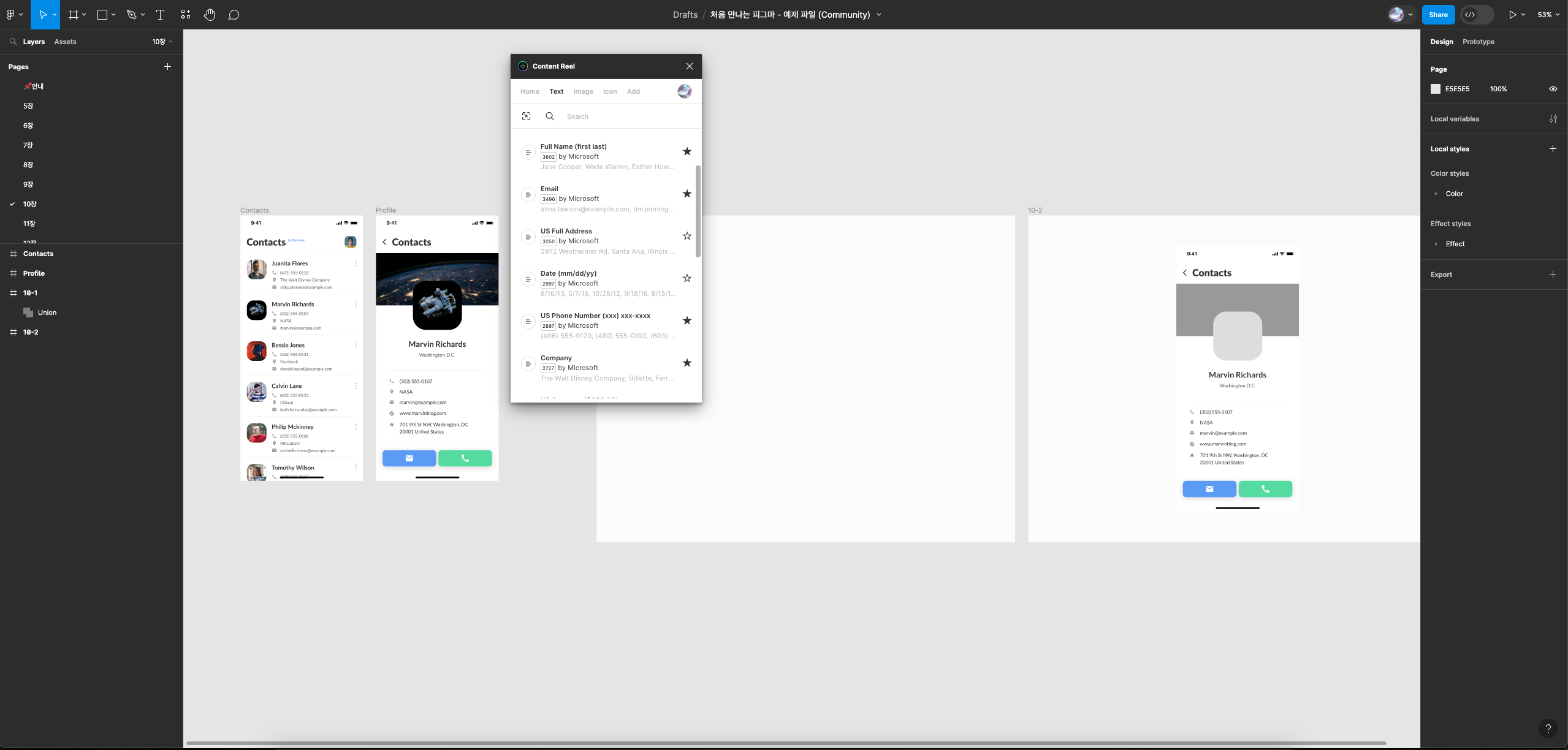Switch to the Prototype tab

1478,42
